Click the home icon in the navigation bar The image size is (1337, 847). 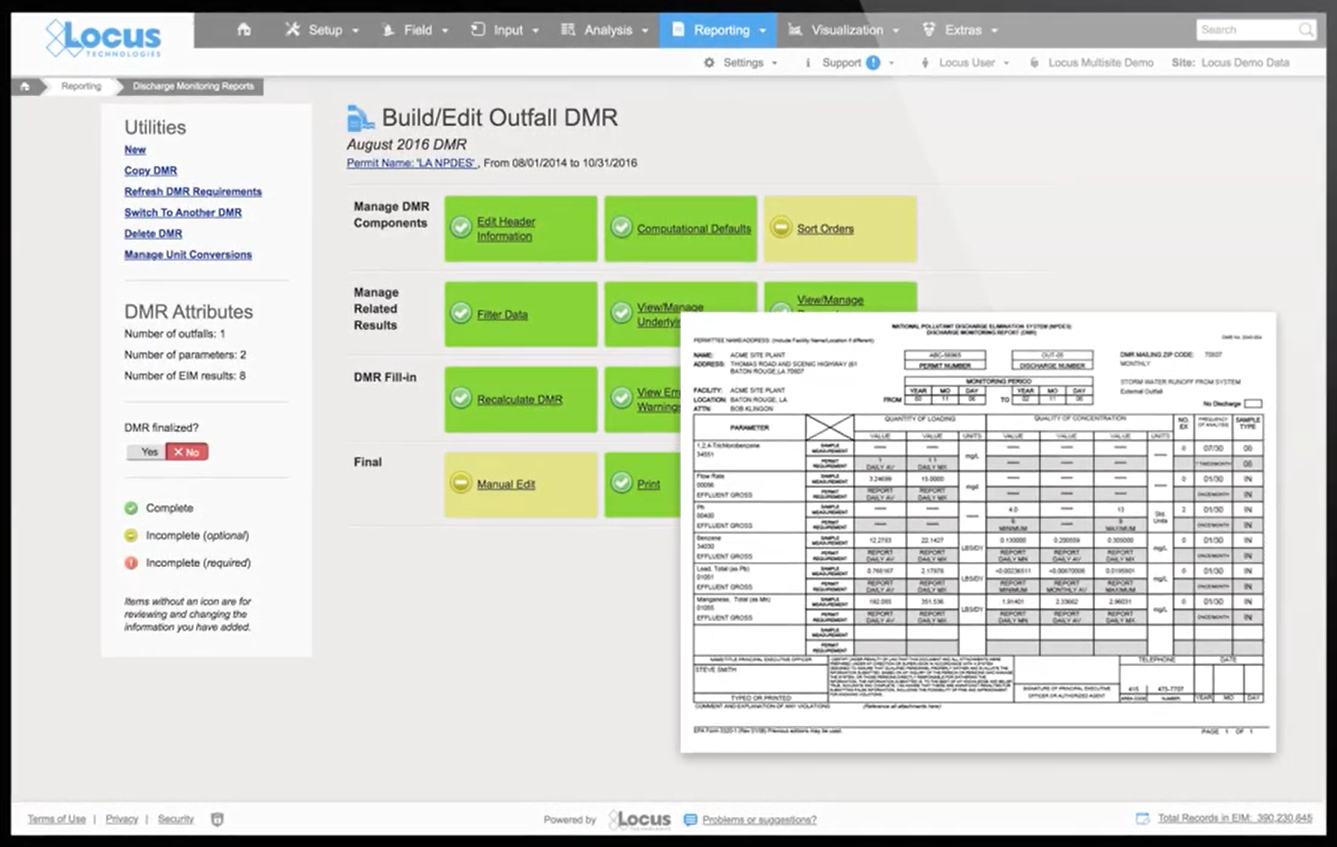[x=244, y=30]
